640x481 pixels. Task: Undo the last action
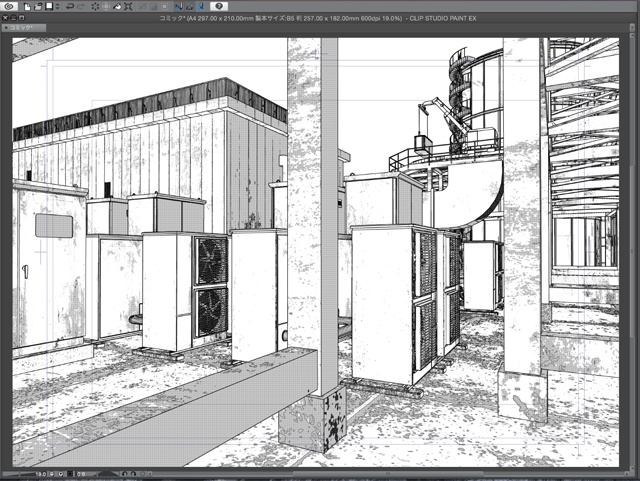click(x=70, y=7)
